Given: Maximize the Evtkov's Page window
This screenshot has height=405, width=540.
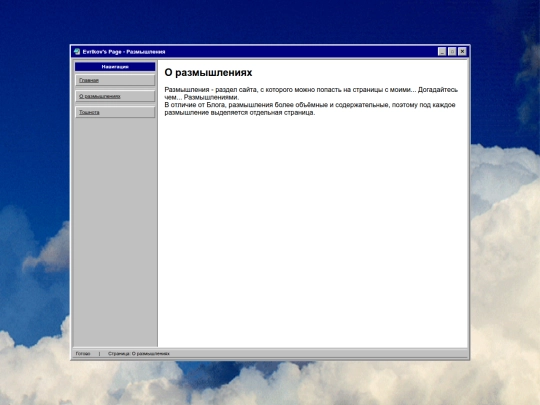Looking at the screenshot, I should click(452, 52).
